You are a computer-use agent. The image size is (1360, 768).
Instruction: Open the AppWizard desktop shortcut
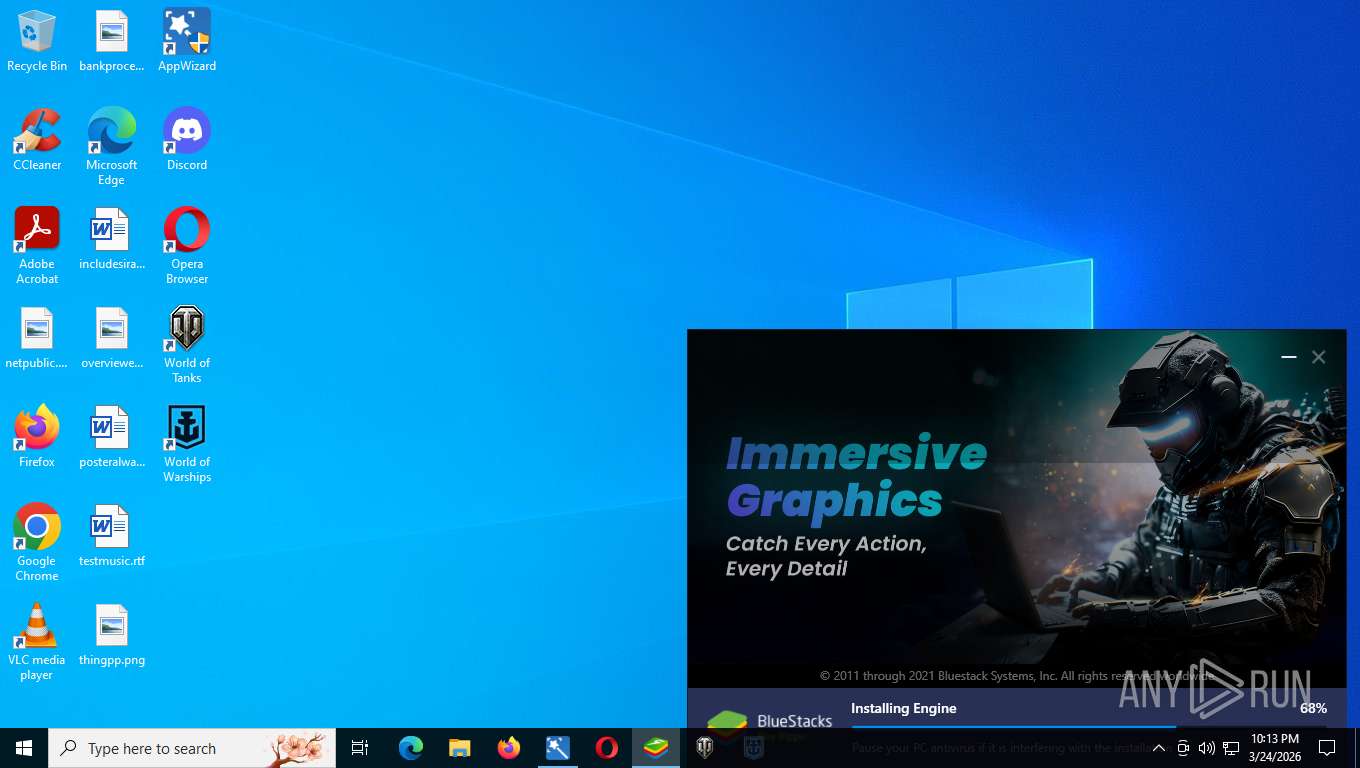coord(187,41)
